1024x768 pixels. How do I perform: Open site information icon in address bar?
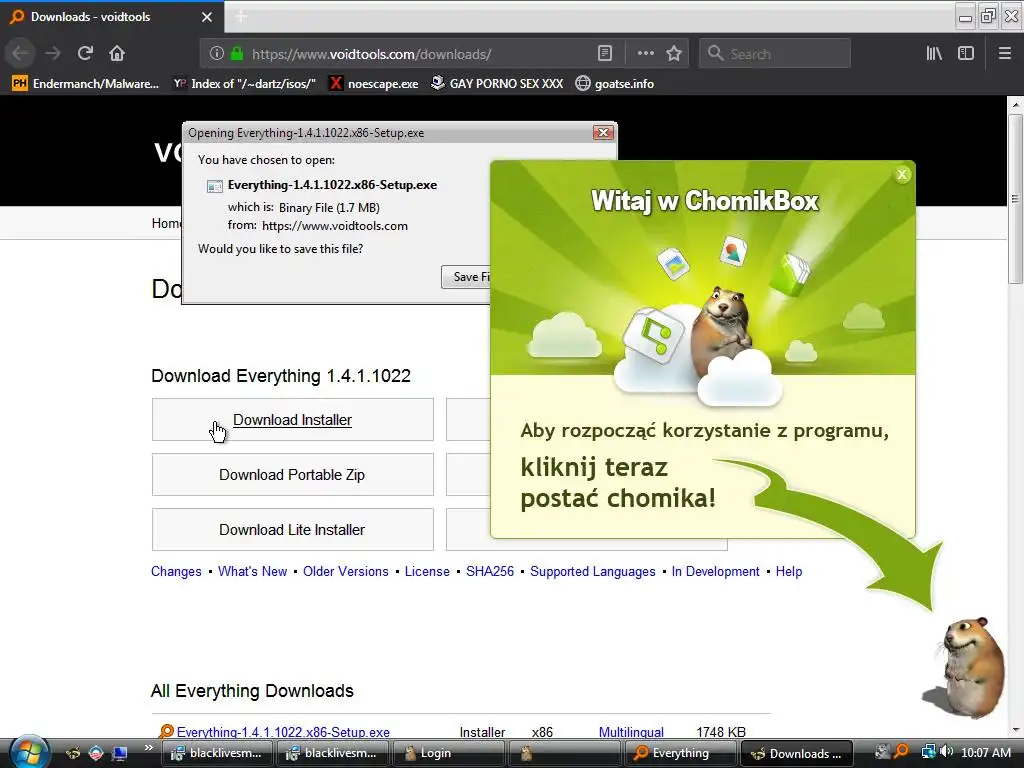[217, 54]
